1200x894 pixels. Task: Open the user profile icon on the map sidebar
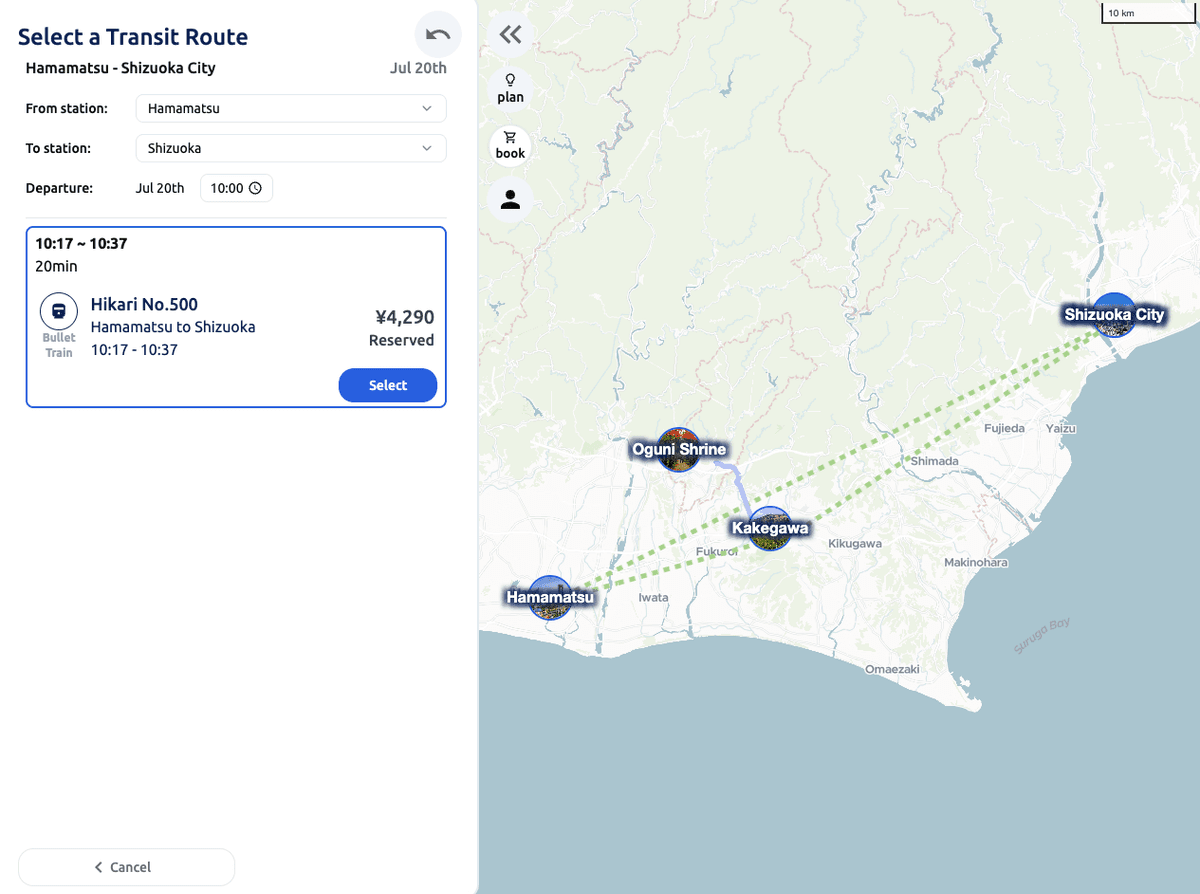[510, 199]
